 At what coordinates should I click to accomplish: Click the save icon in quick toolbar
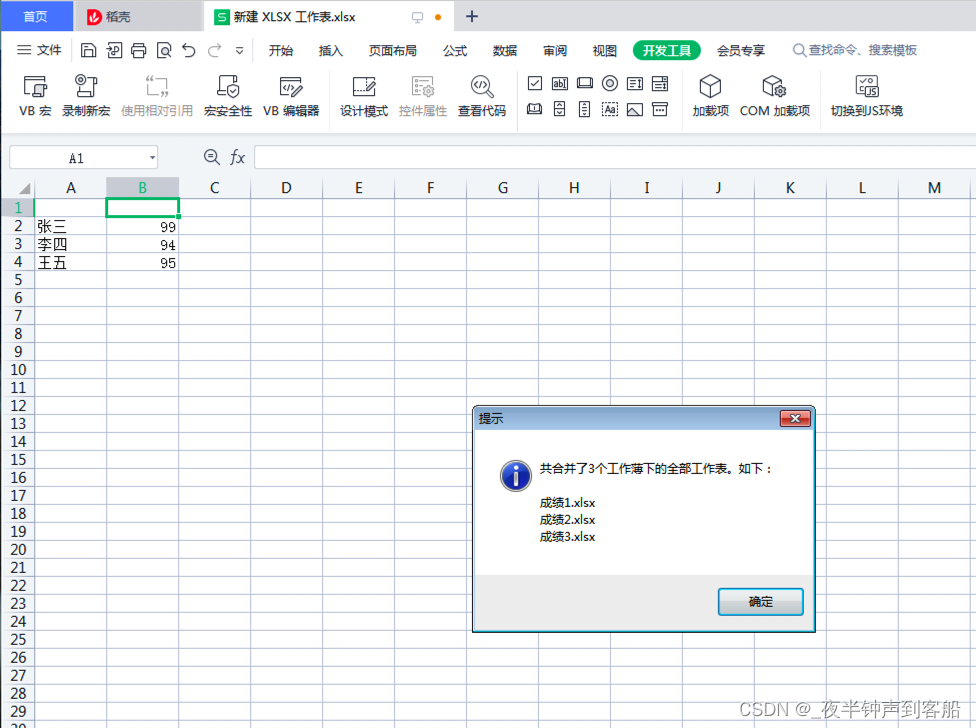88,50
